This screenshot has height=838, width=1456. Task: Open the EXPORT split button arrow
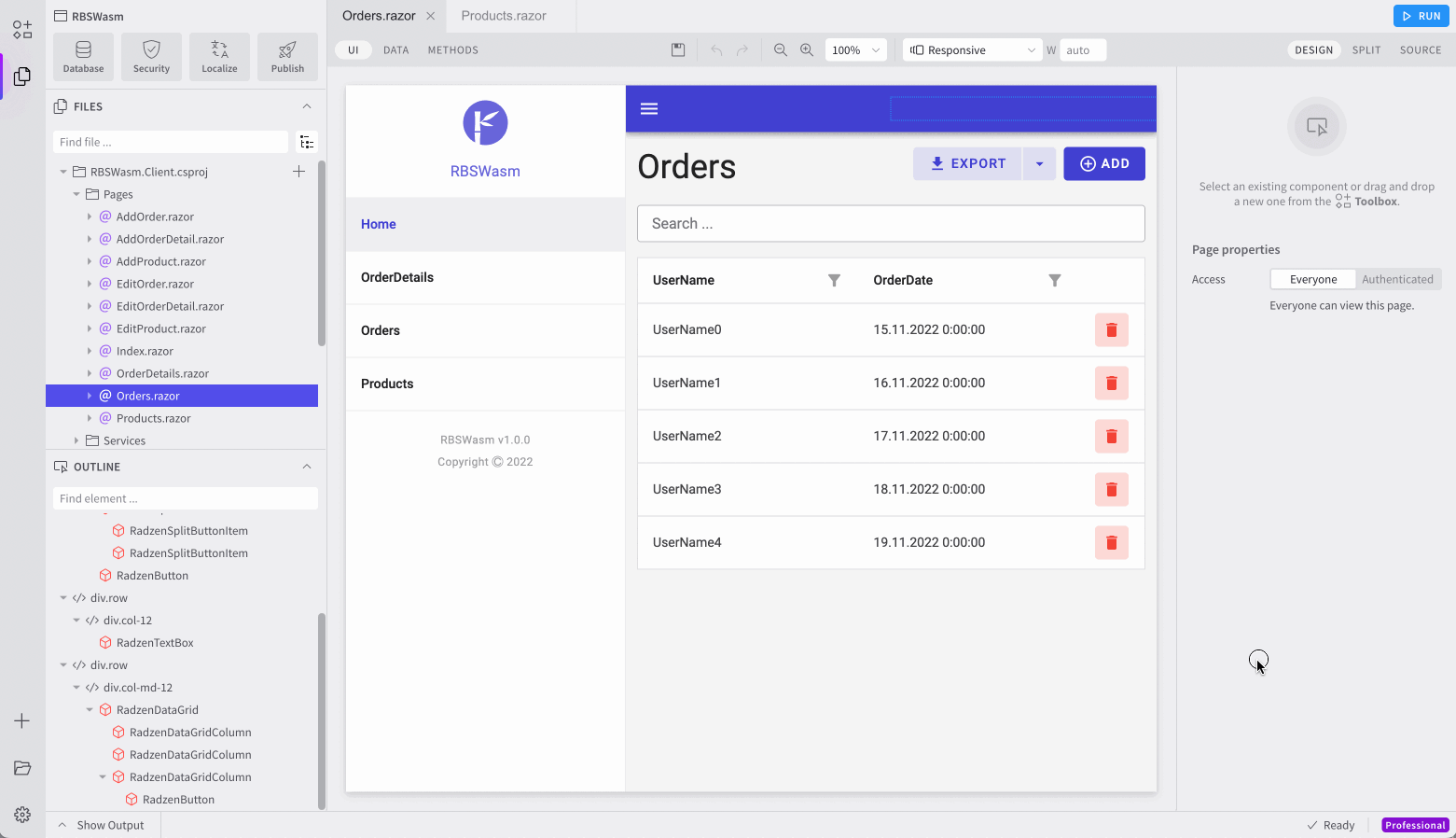pos(1039,163)
